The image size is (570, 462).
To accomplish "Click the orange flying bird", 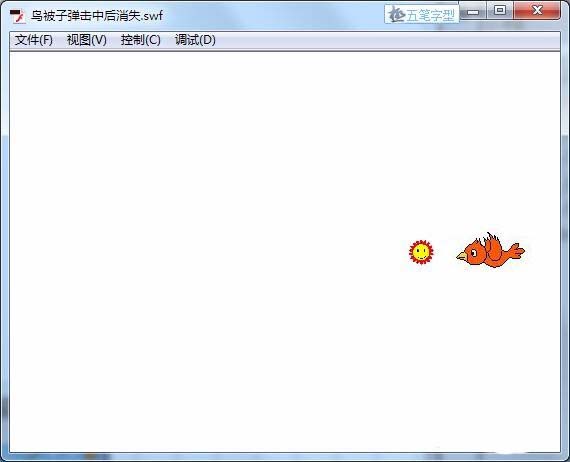I will point(490,250).
